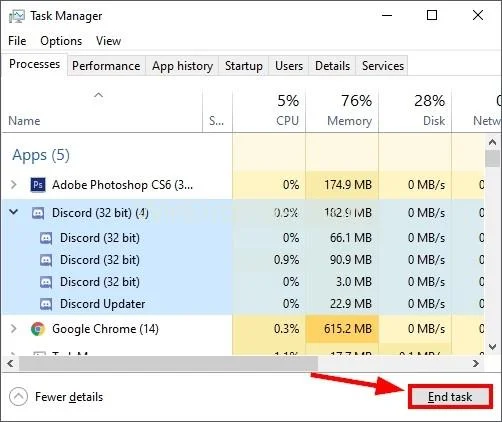Click the 615.2 MB memory value
This screenshot has width=502, height=422.
click(348, 329)
